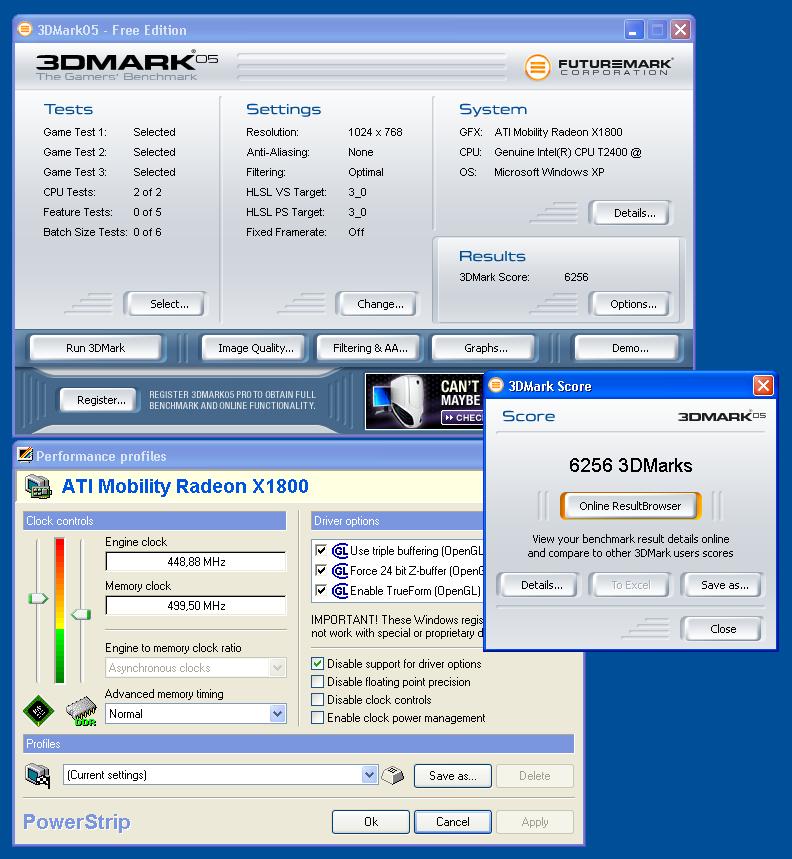Open the Graphs window

coord(485,348)
